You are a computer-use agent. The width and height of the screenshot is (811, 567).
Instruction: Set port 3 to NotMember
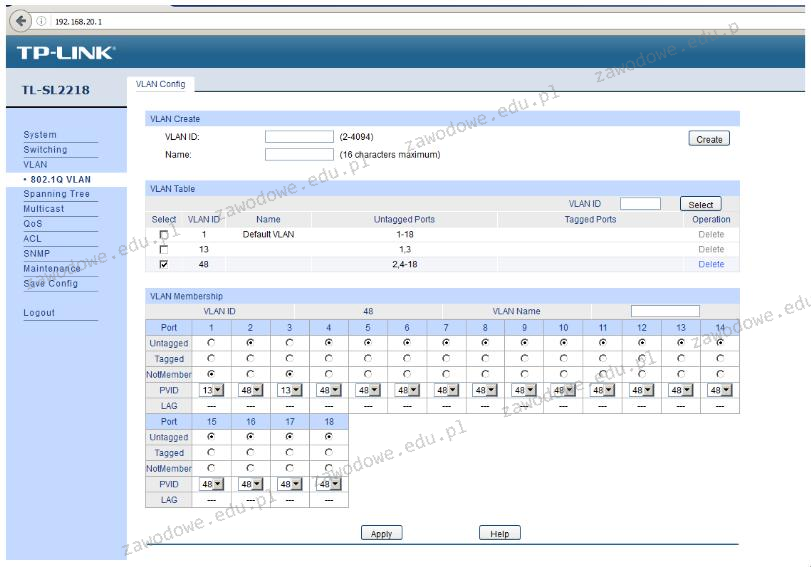[290, 374]
